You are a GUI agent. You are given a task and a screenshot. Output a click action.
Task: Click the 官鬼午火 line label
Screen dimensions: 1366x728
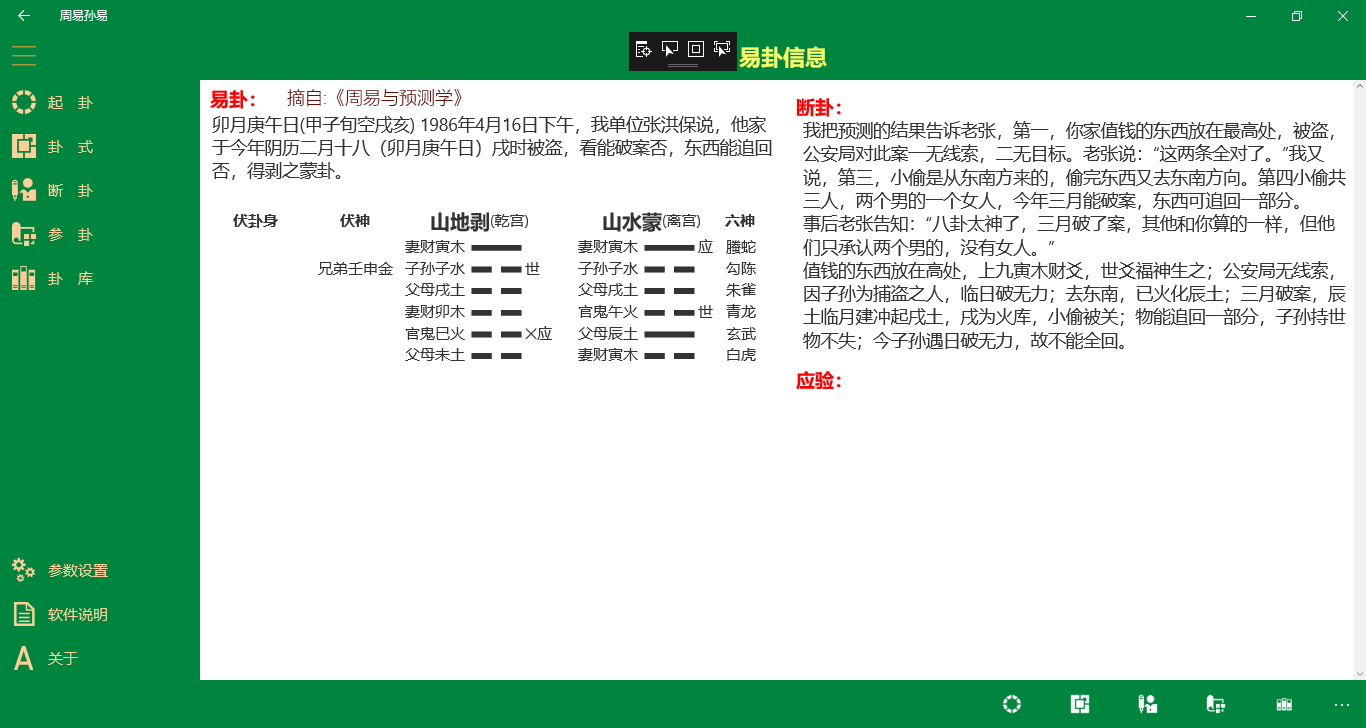click(x=608, y=312)
